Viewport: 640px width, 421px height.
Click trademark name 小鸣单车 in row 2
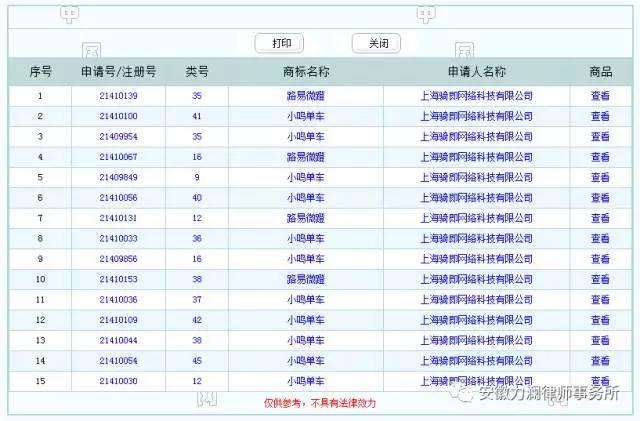point(306,116)
